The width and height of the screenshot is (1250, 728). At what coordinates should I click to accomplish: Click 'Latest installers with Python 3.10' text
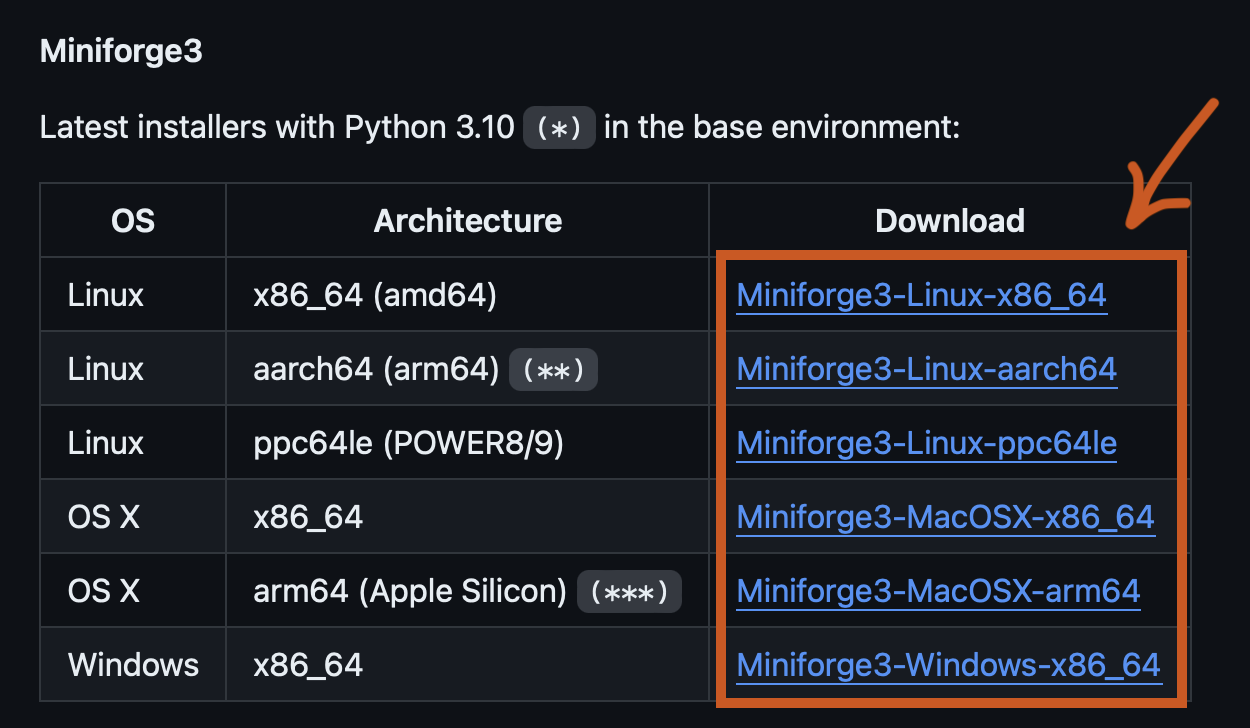click(278, 128)
